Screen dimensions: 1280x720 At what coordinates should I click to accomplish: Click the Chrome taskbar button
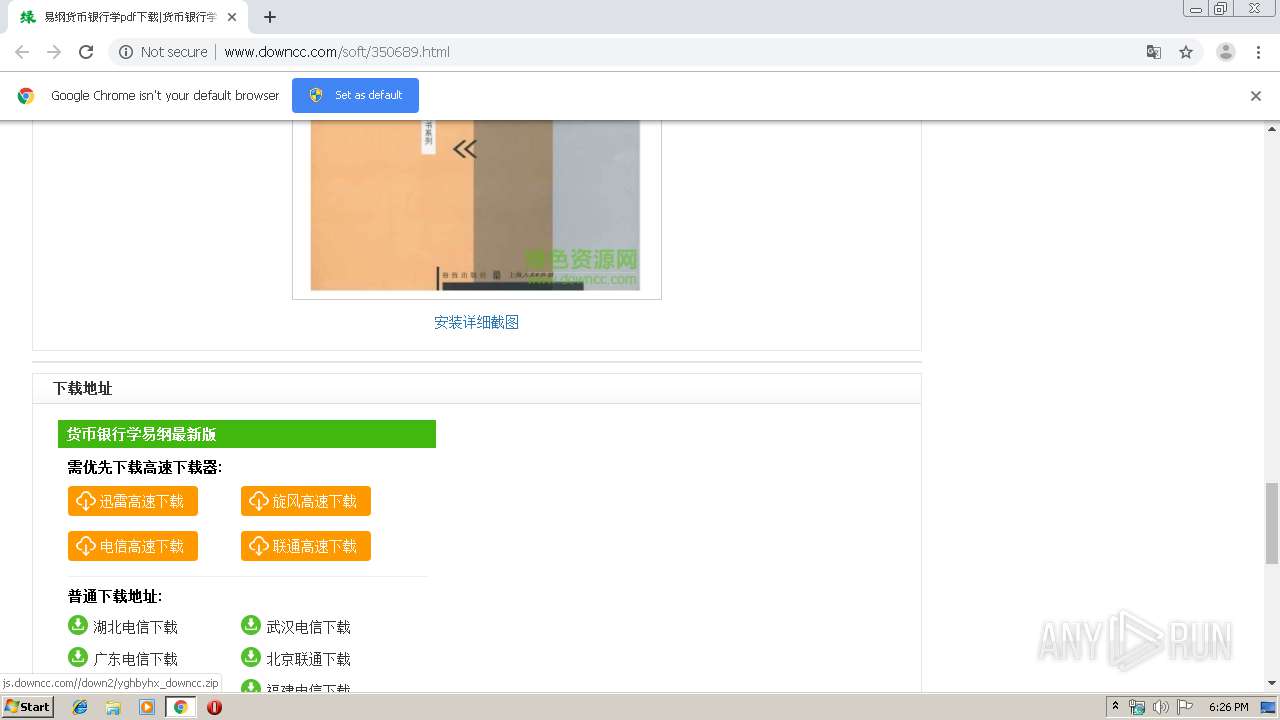tap(180, 707)
